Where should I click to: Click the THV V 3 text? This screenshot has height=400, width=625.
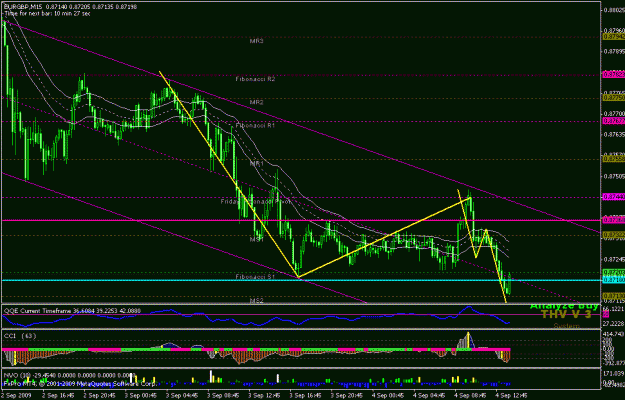(566, 314)
